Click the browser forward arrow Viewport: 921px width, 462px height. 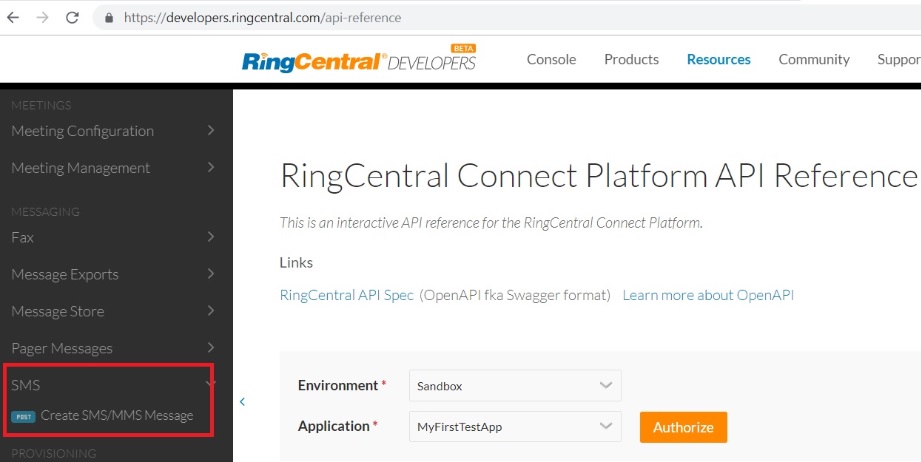point(42,18)
